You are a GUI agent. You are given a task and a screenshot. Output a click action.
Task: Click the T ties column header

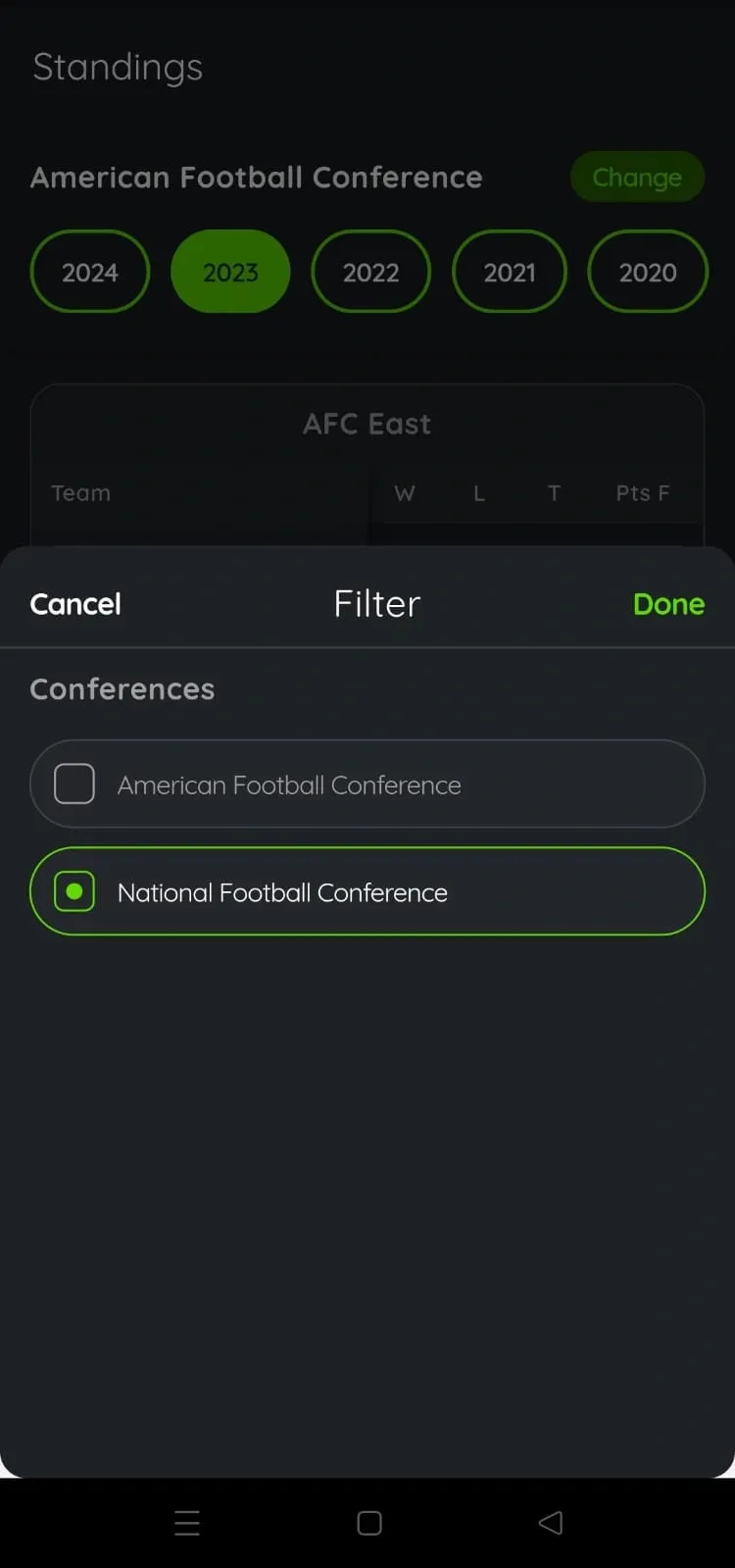(x=554, y=493)
